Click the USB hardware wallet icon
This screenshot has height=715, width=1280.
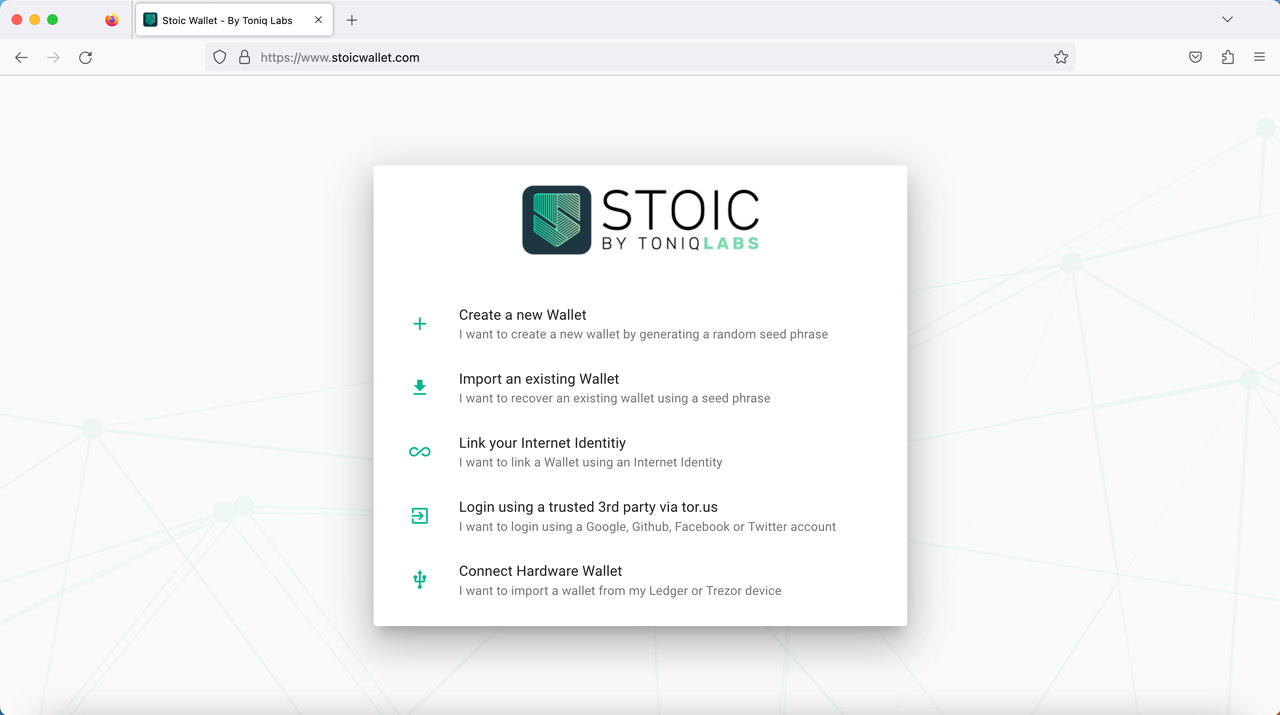pos(420,580)
